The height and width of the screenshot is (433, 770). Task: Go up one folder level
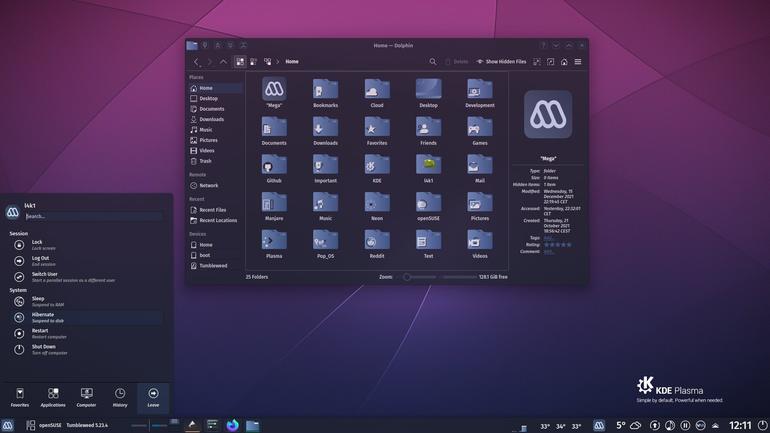point(223,62)
